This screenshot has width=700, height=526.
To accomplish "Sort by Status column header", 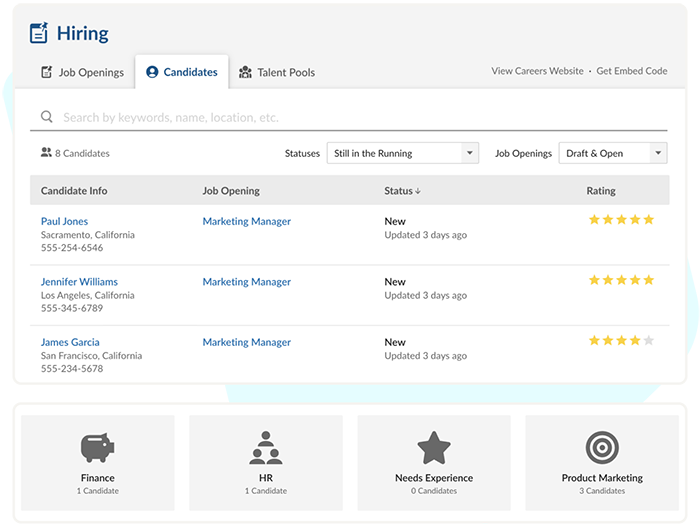I will tap(398, 191).
